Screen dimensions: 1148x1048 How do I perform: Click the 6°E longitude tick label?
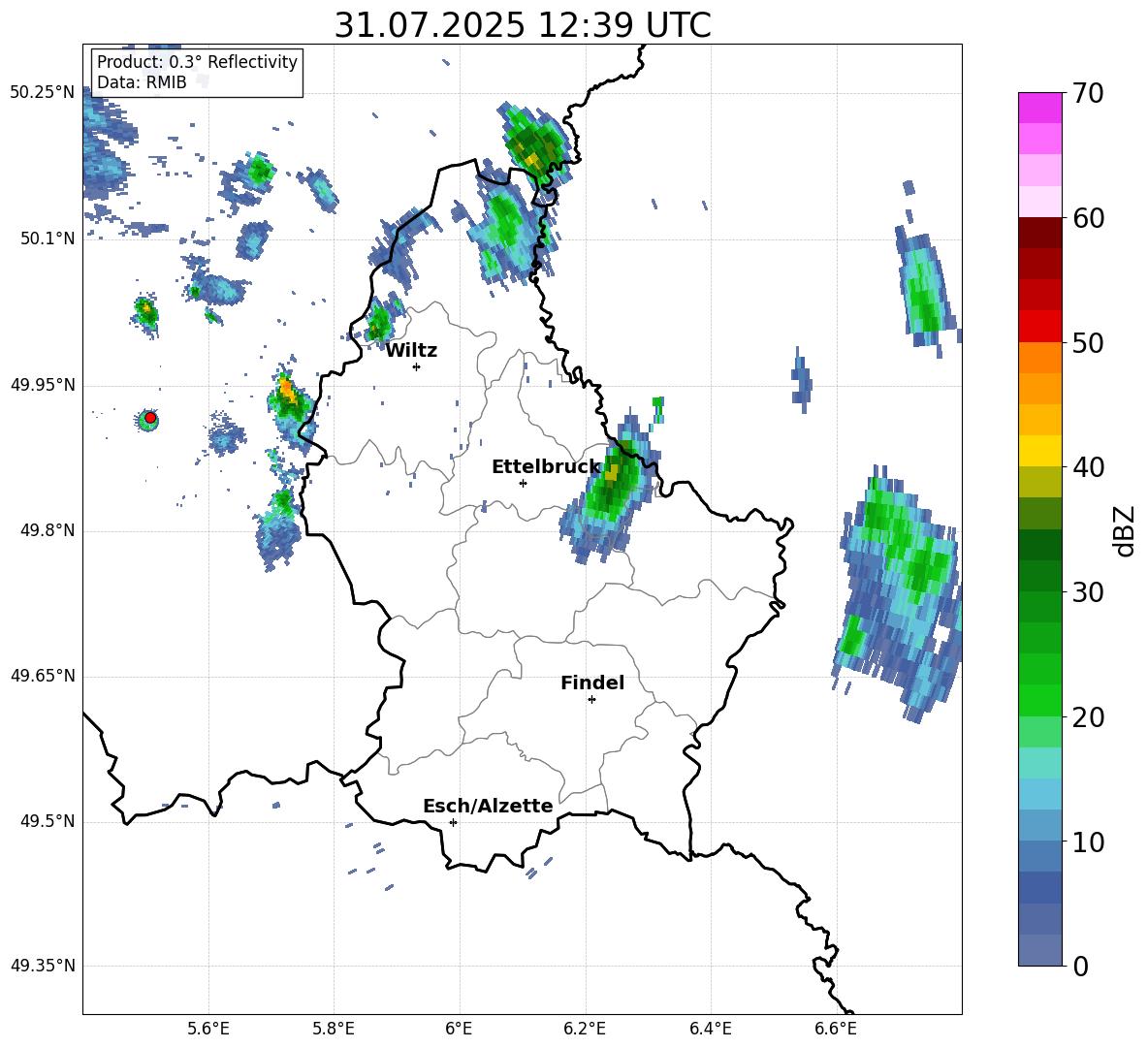[x=459, y=1029]
